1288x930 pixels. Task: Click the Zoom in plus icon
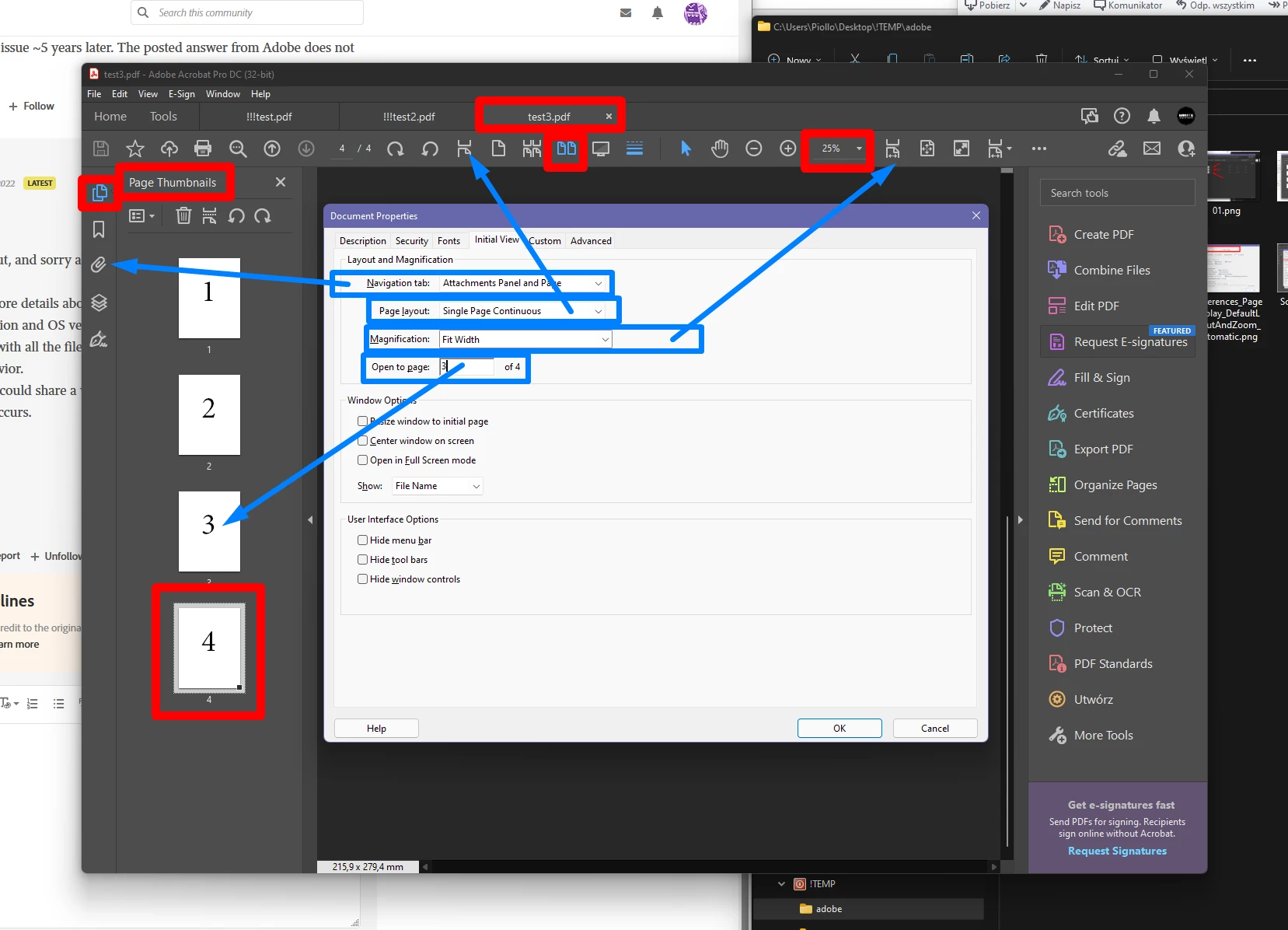788,149
